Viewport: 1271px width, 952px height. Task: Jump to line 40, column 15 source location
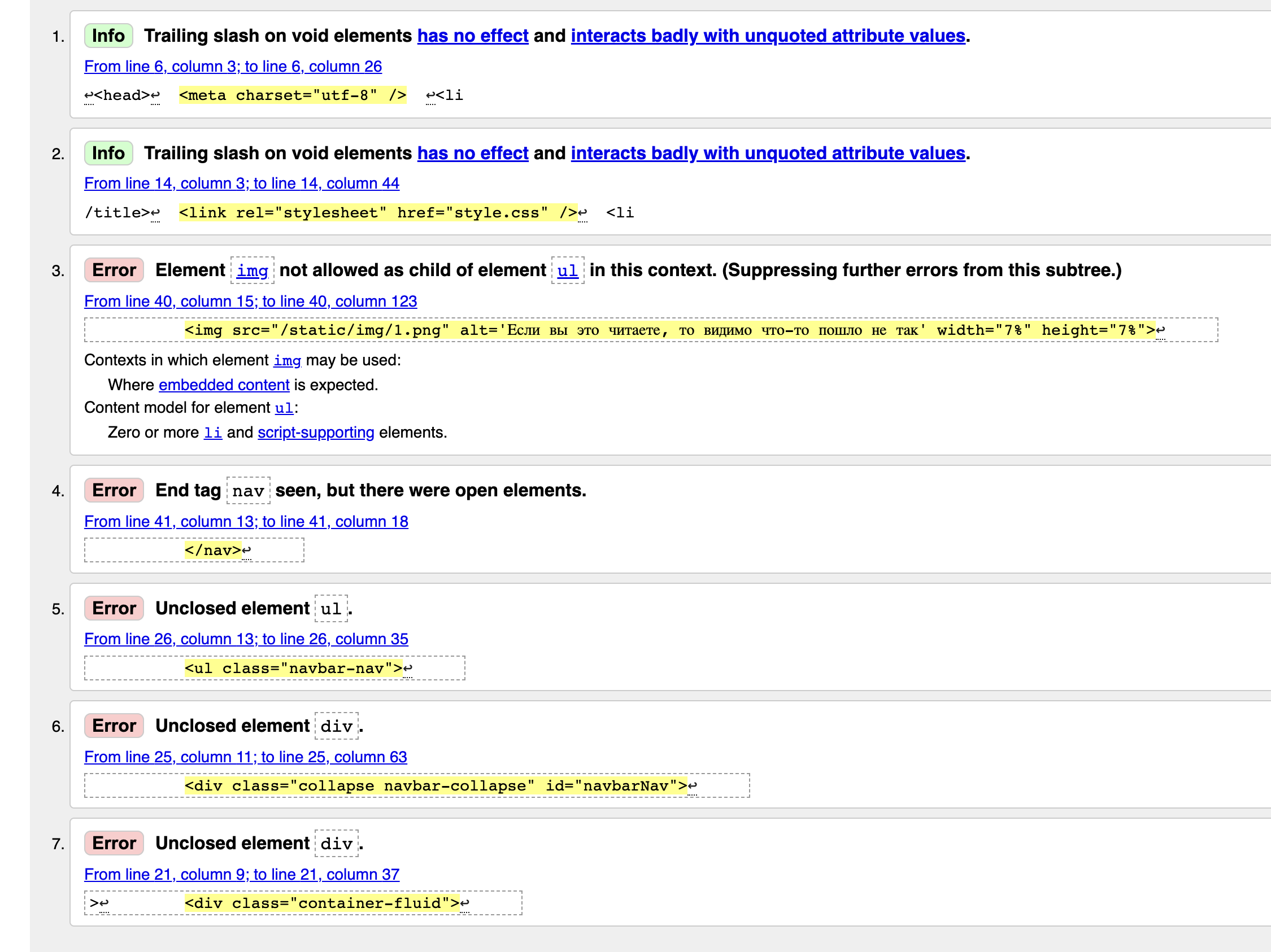click(250, 302)
